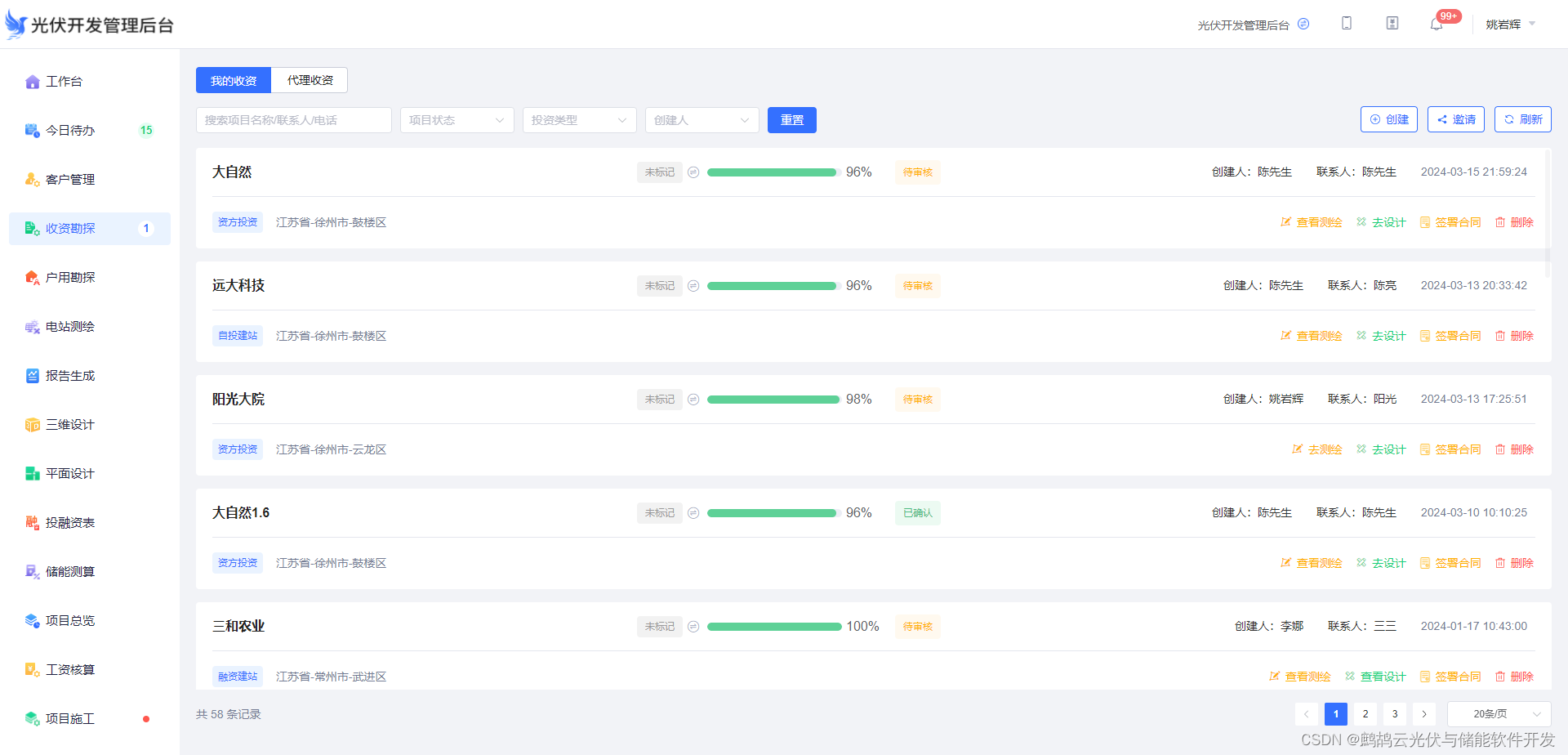Click the next page arrow

click(x=1424, y=714)
